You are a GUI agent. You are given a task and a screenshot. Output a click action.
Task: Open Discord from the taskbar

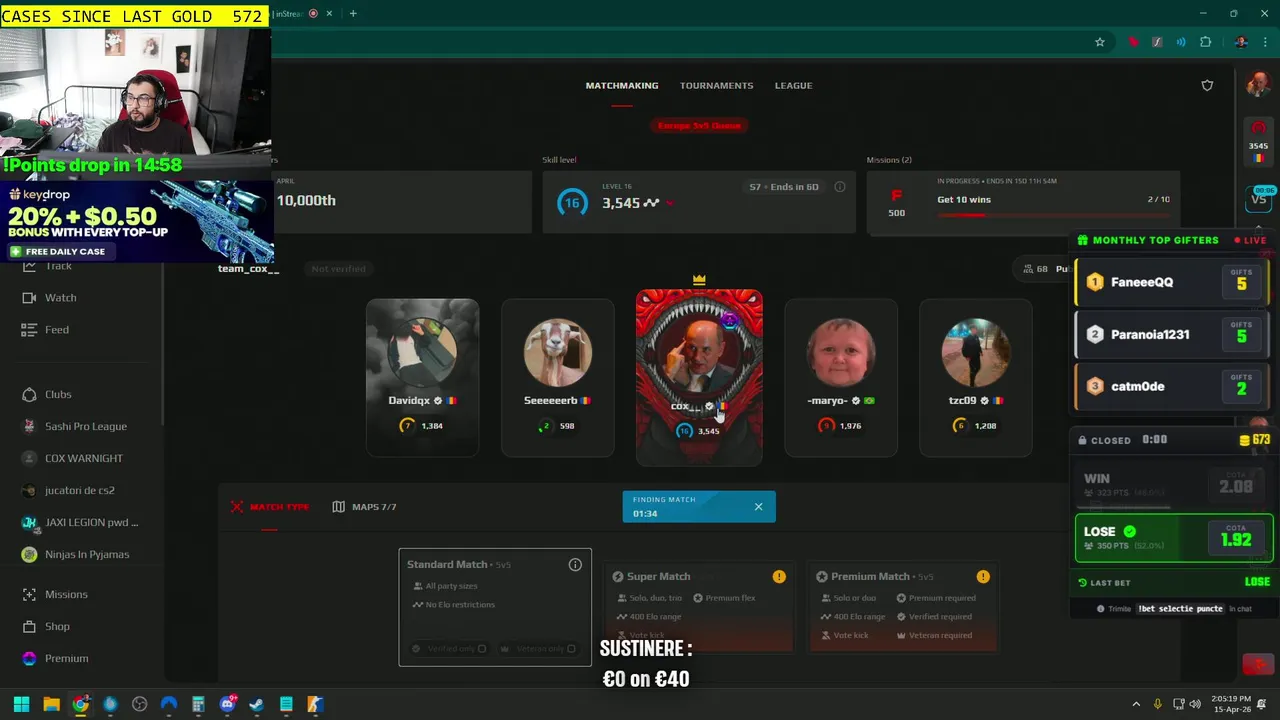click(227, 704)
